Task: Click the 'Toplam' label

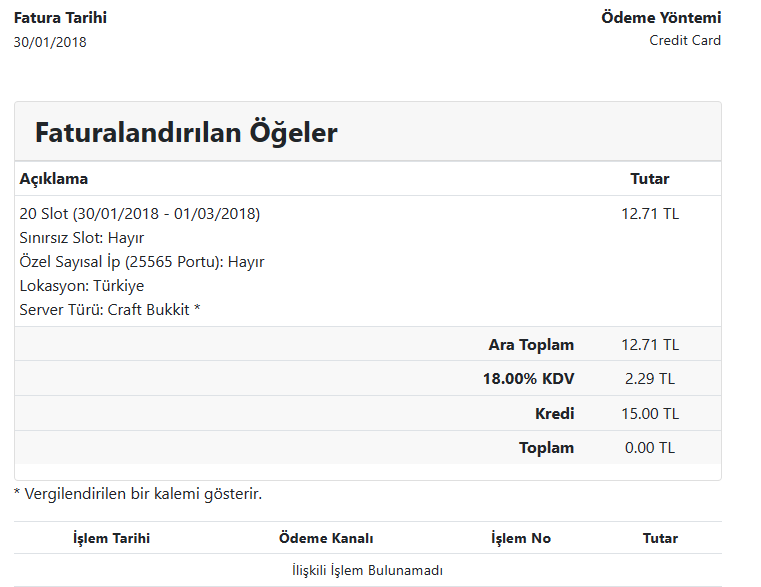Action: coord(546,448)
